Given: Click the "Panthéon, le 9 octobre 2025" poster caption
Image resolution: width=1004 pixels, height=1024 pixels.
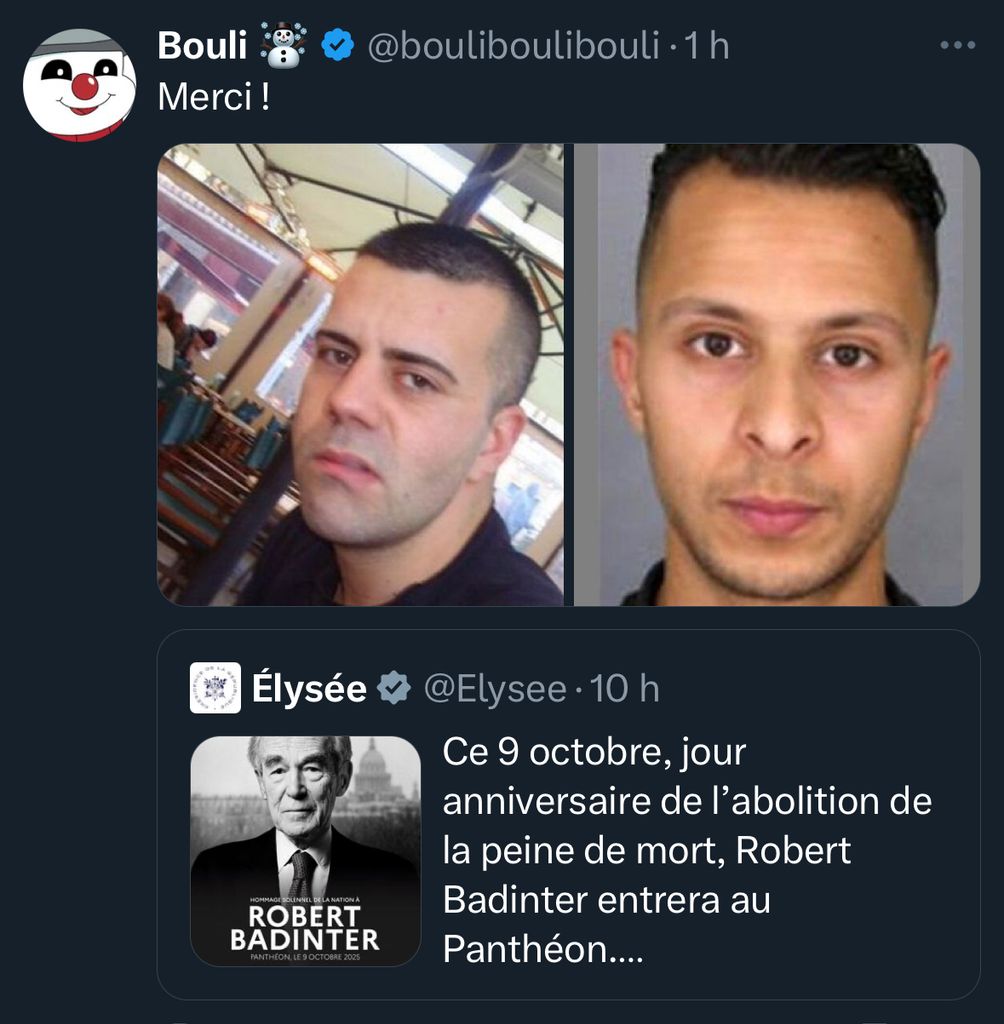Looking at the screenshot, I should pyautogui.click(x=305, y=957).
